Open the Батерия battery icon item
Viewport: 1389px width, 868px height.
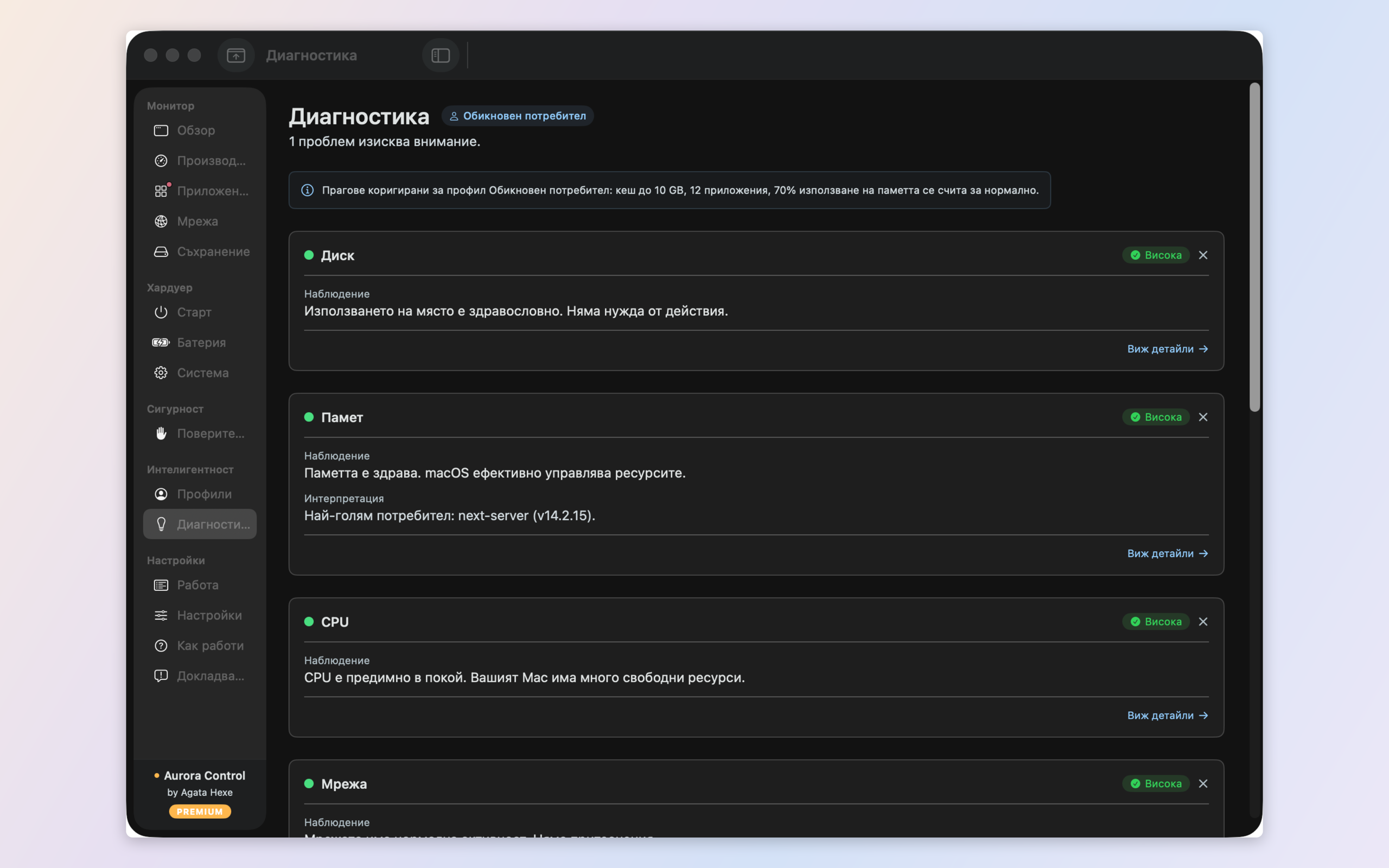coord(161,342)
